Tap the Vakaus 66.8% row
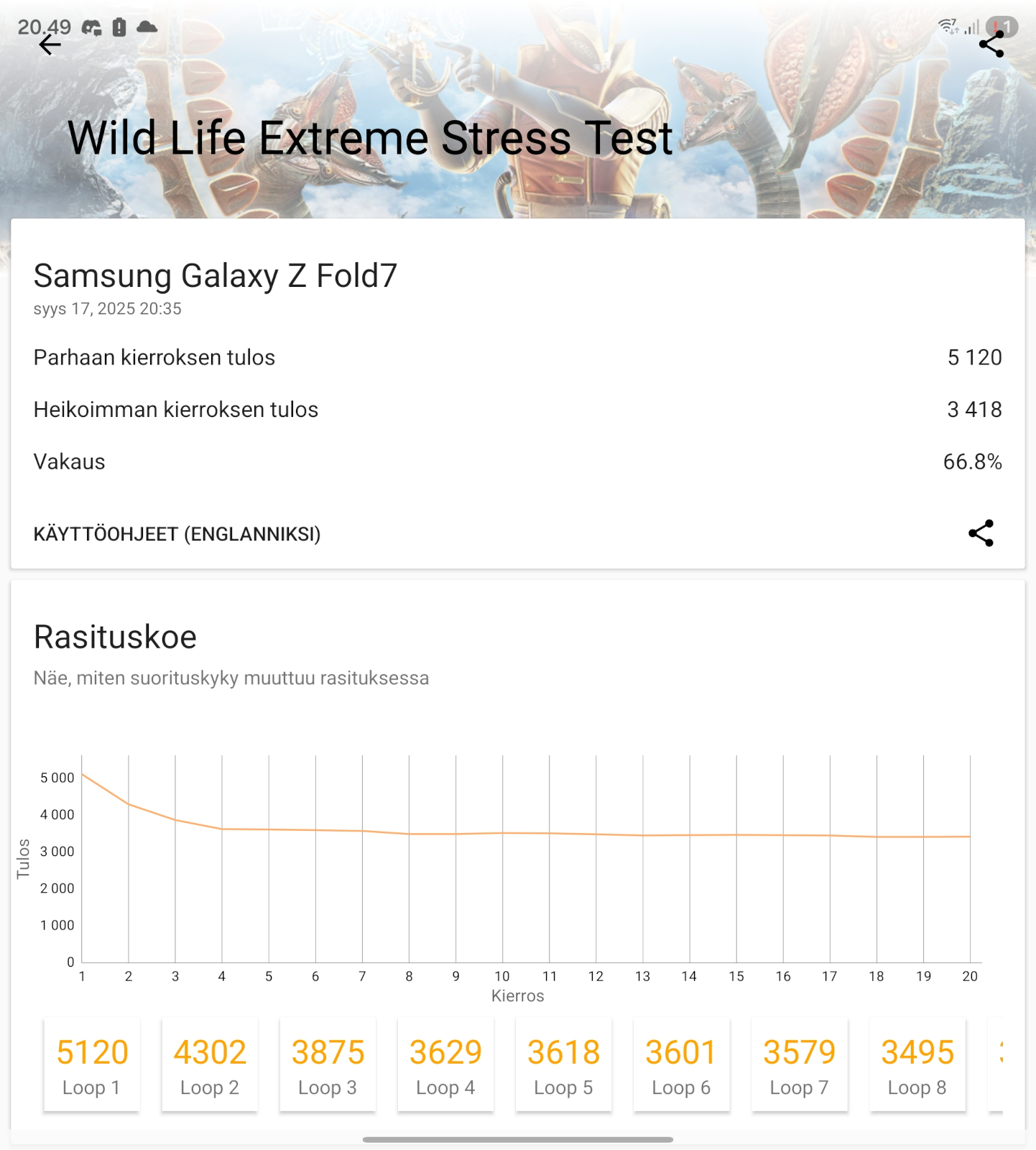 [518, 461]
